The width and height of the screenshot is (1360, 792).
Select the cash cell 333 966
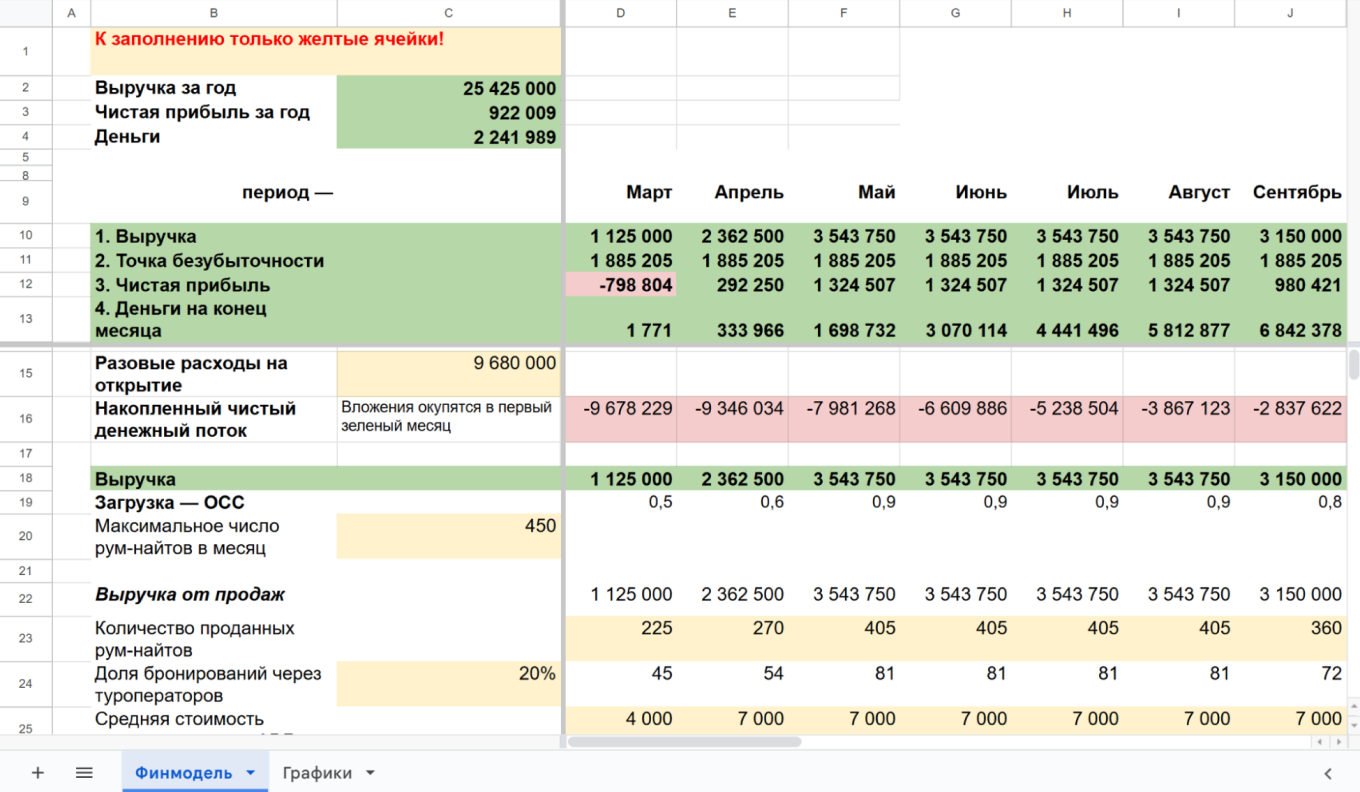point(733,320)
